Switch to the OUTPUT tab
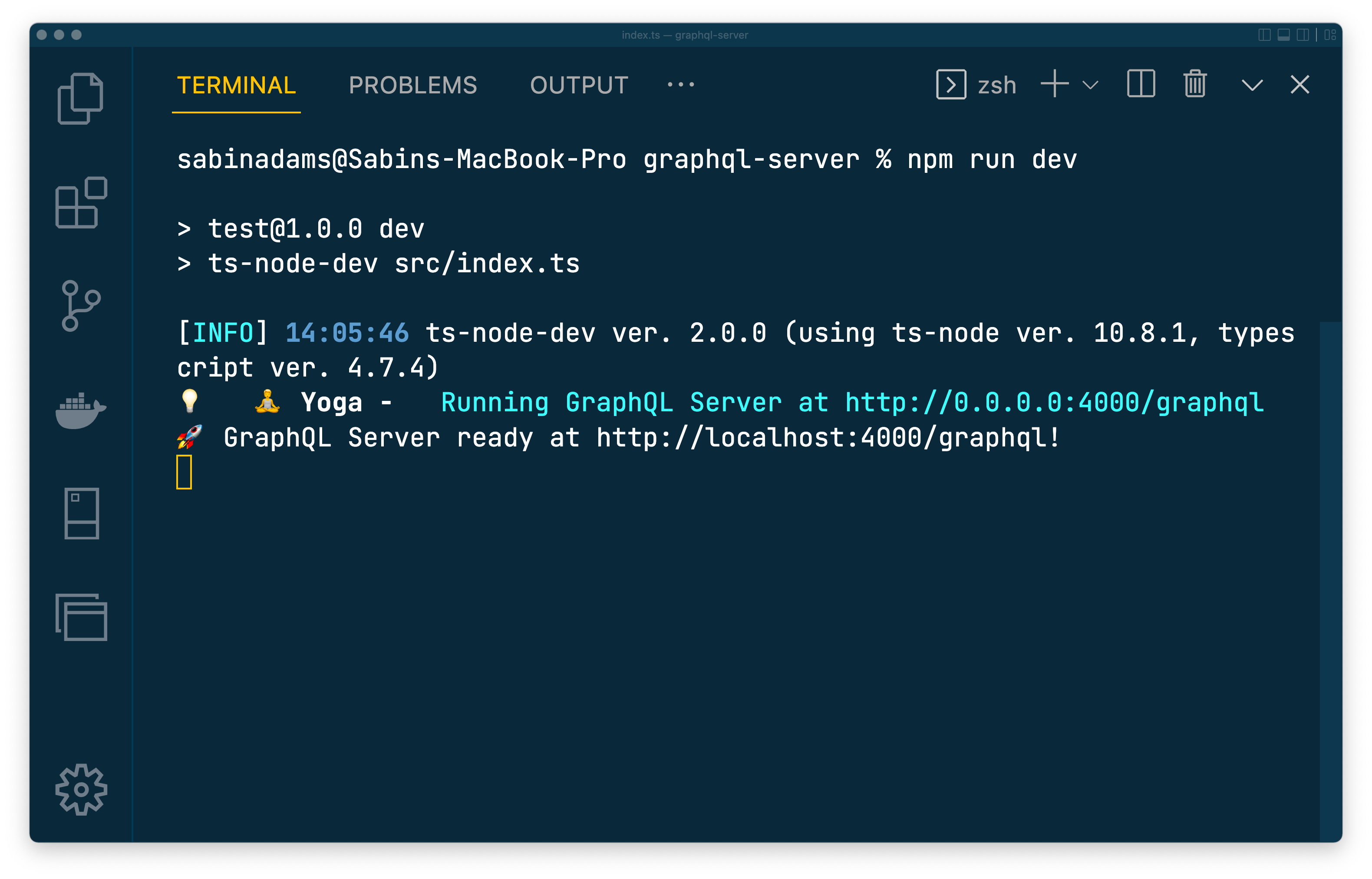 [579, 85]
